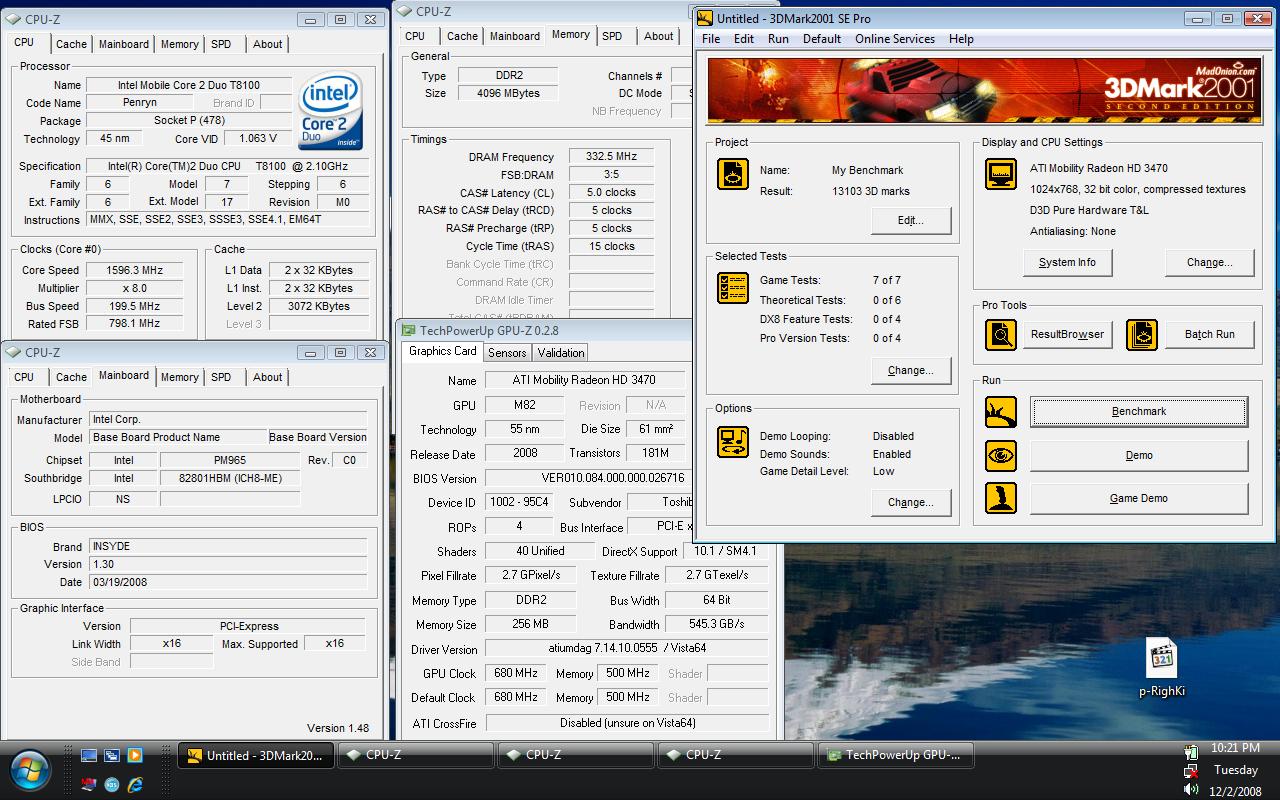Click the DRAM Frequency field 332.5 MHz
The height and width of the screenshot is (800, 1280).
coord(612,157)
